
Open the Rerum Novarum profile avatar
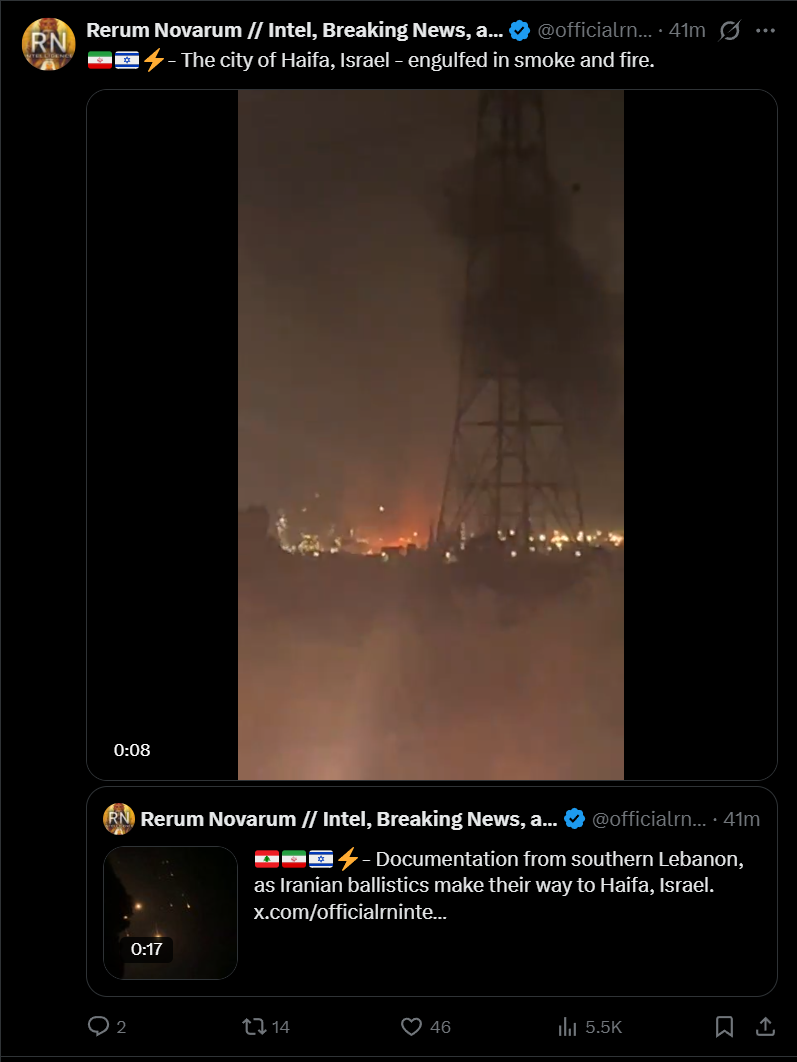click(x=49, y=45)
